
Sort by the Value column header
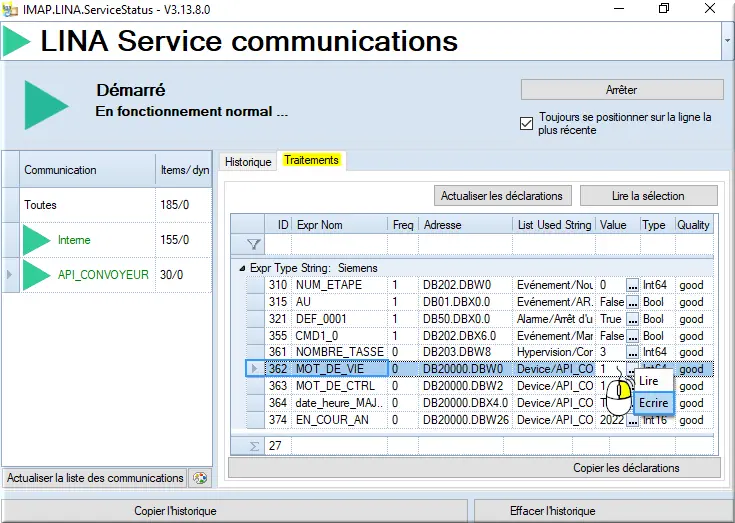(x=617, y=225)
